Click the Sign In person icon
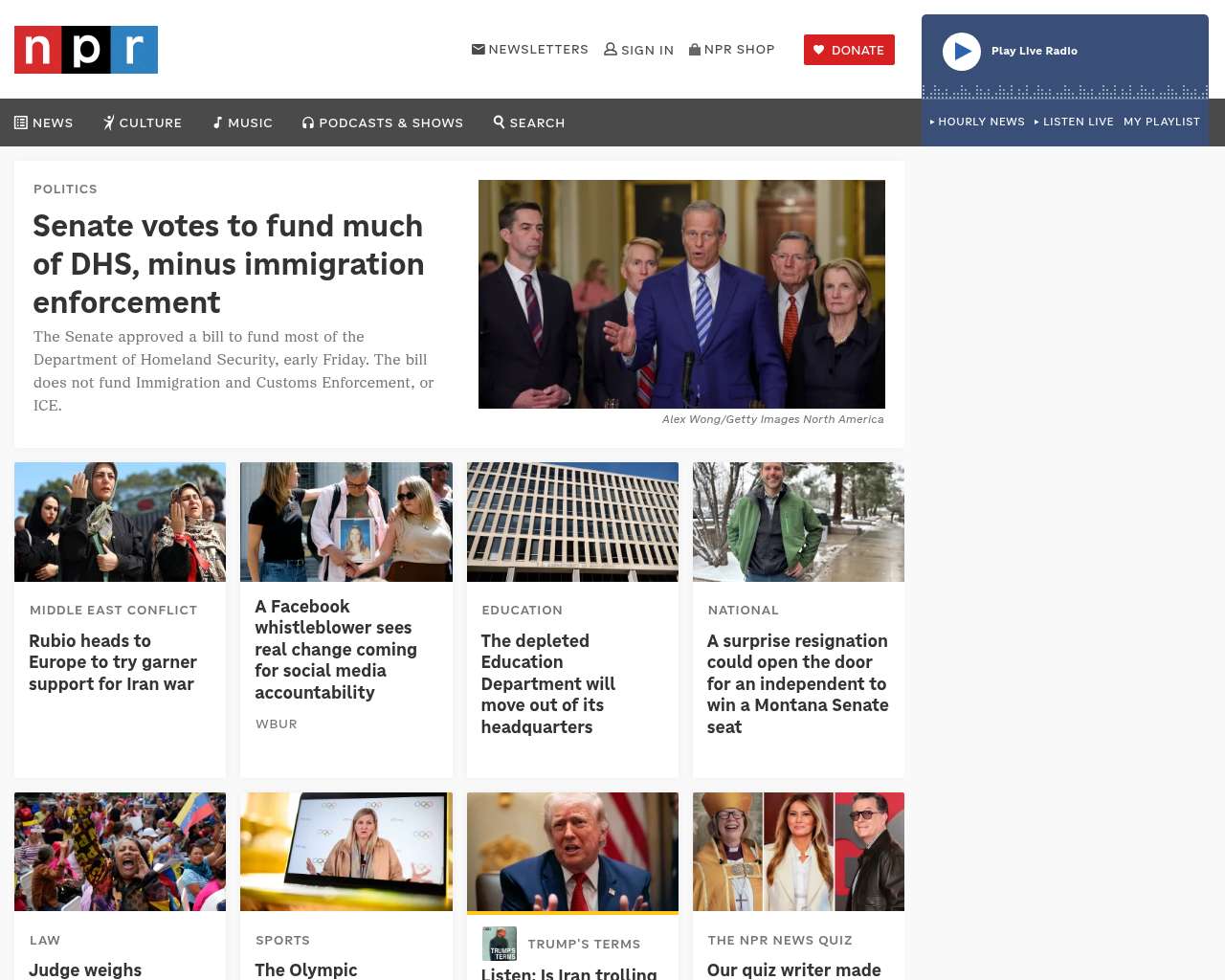 611,49
